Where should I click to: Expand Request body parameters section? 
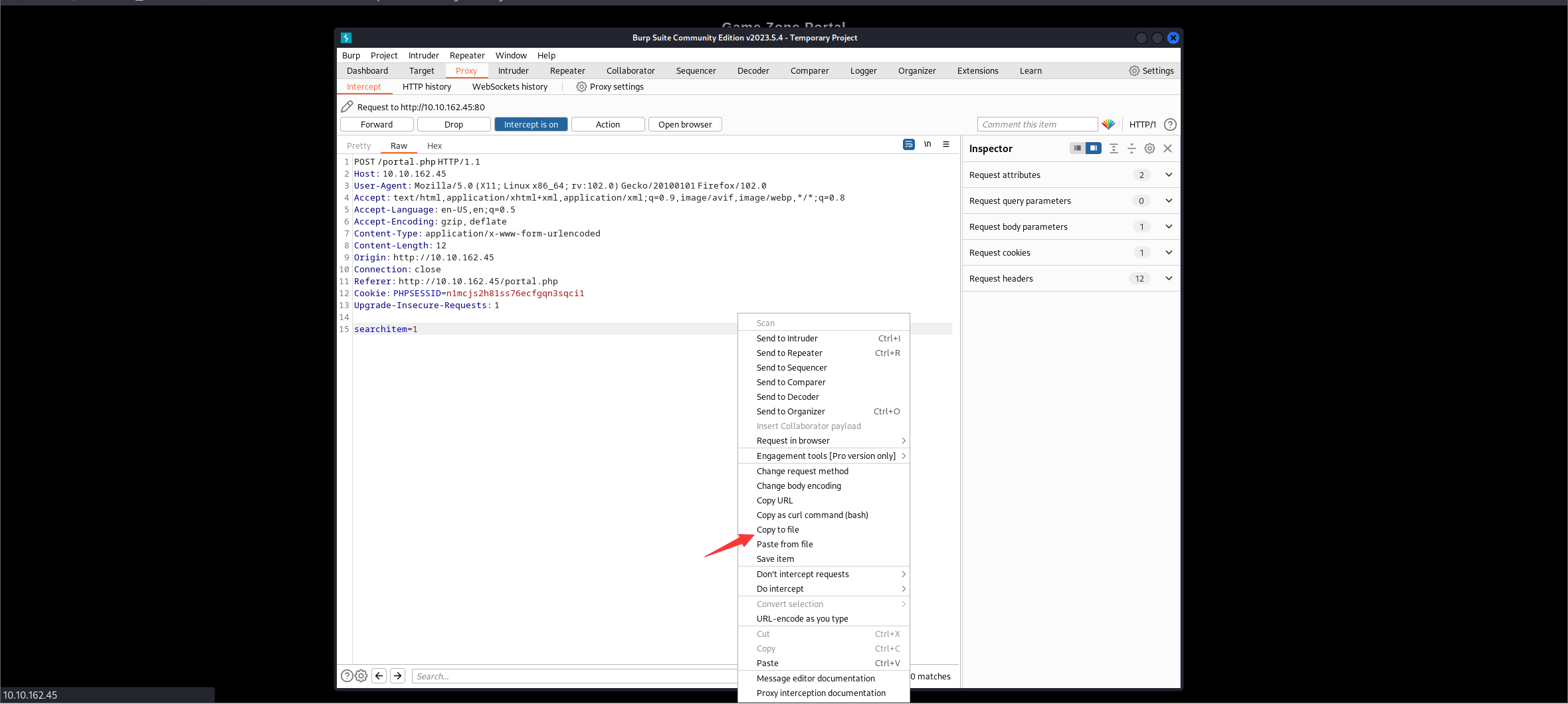coord(1169,227)
